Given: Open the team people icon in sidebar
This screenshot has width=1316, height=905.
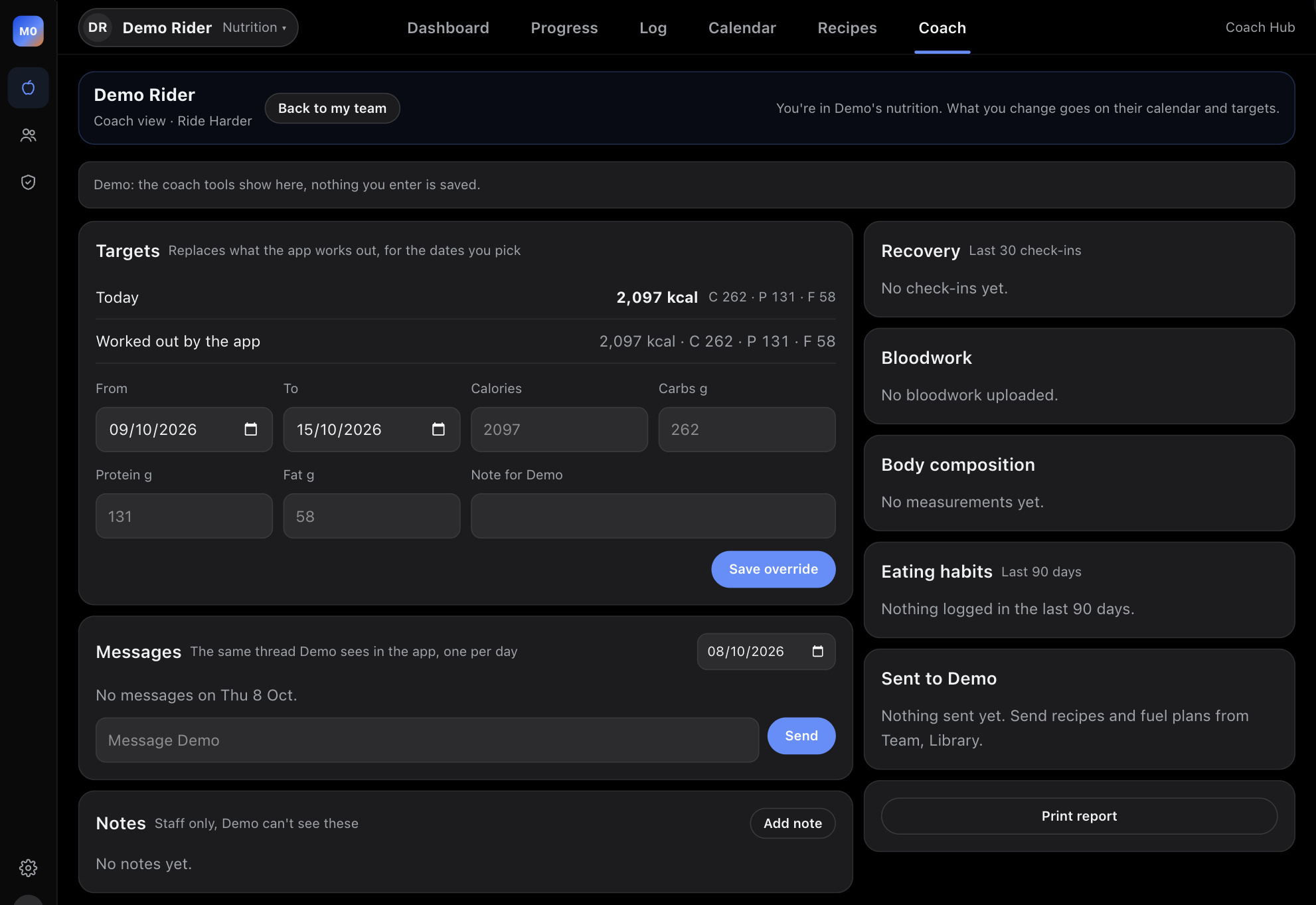Looking at the screenshot, I should [x=28, y=135].
